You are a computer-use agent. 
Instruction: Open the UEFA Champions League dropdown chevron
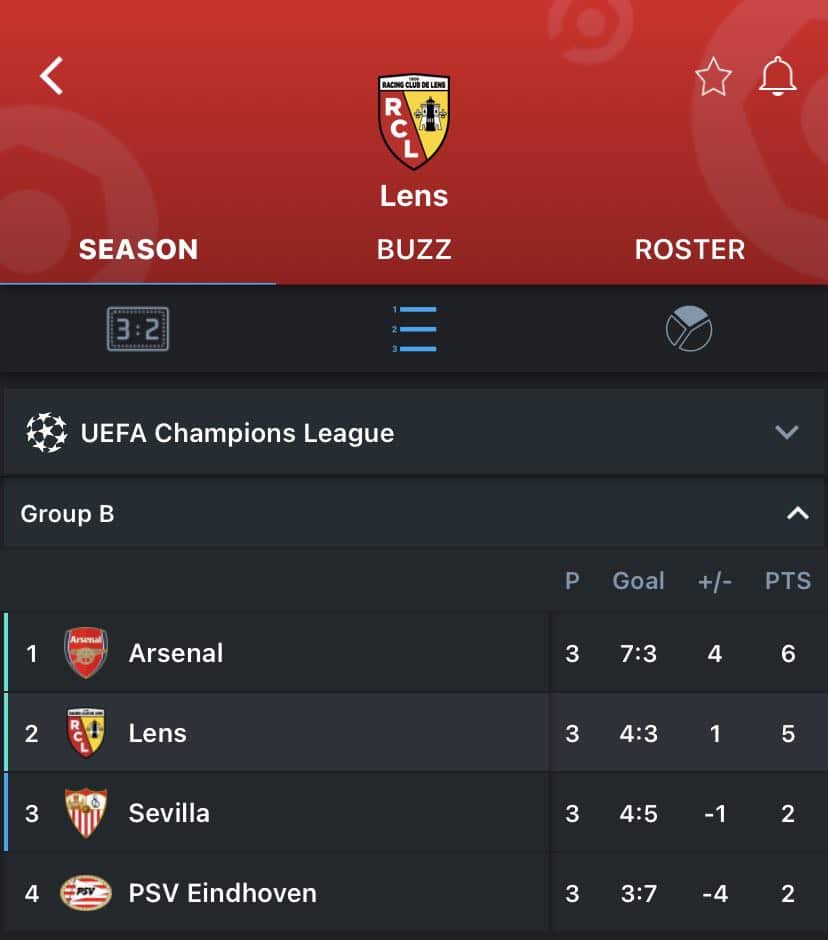pos(787,433)
